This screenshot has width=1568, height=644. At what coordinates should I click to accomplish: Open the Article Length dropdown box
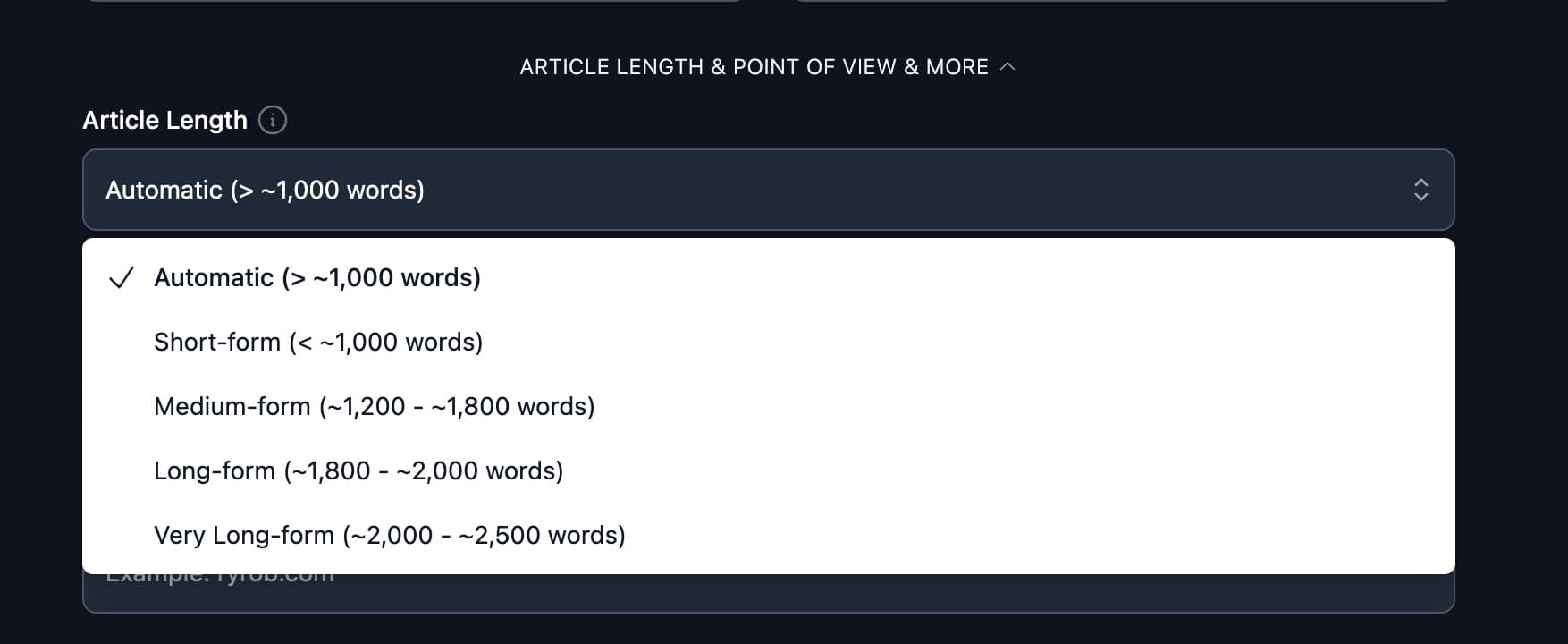769,190
